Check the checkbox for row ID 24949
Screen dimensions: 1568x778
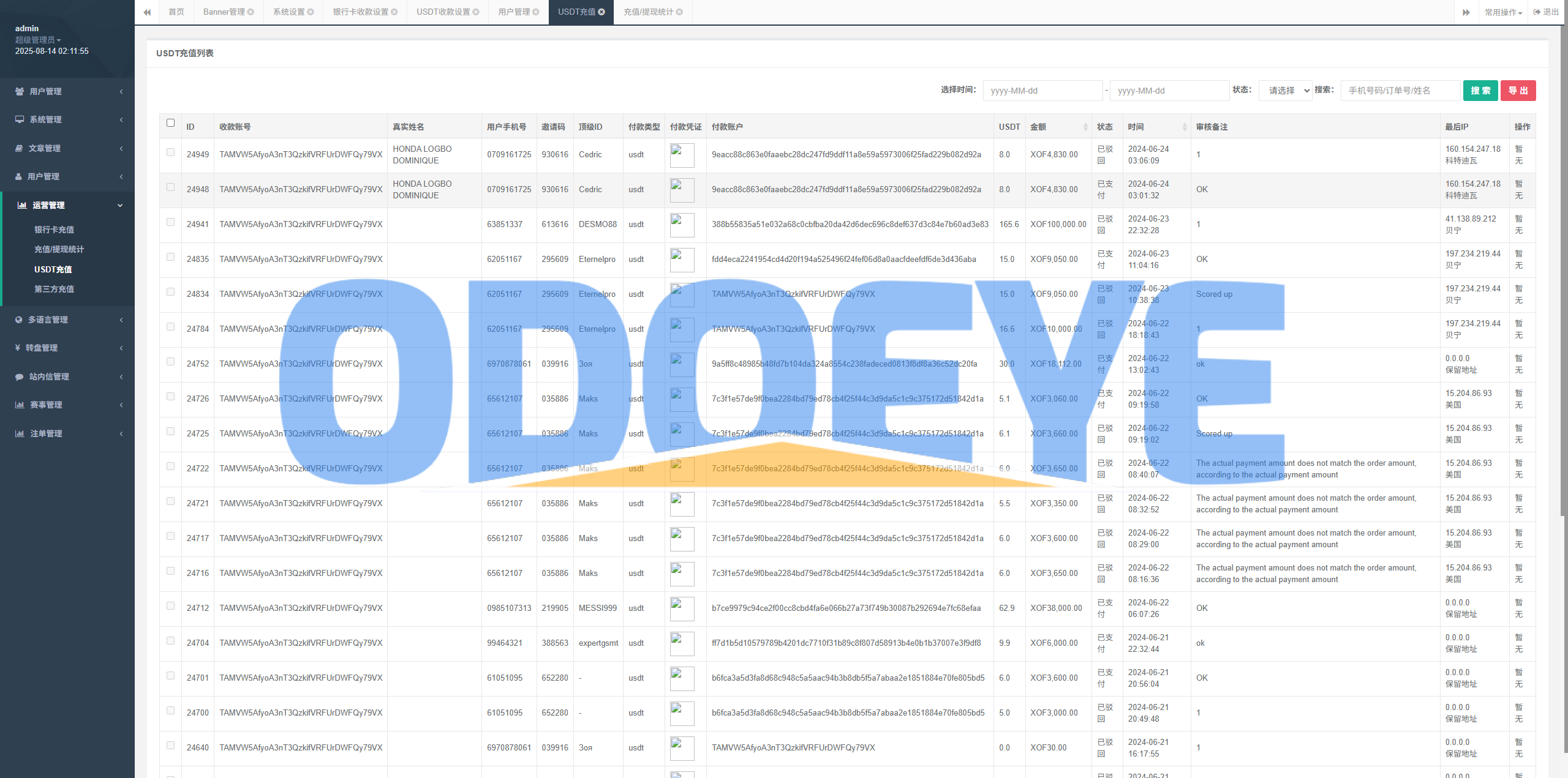[170, 152]
